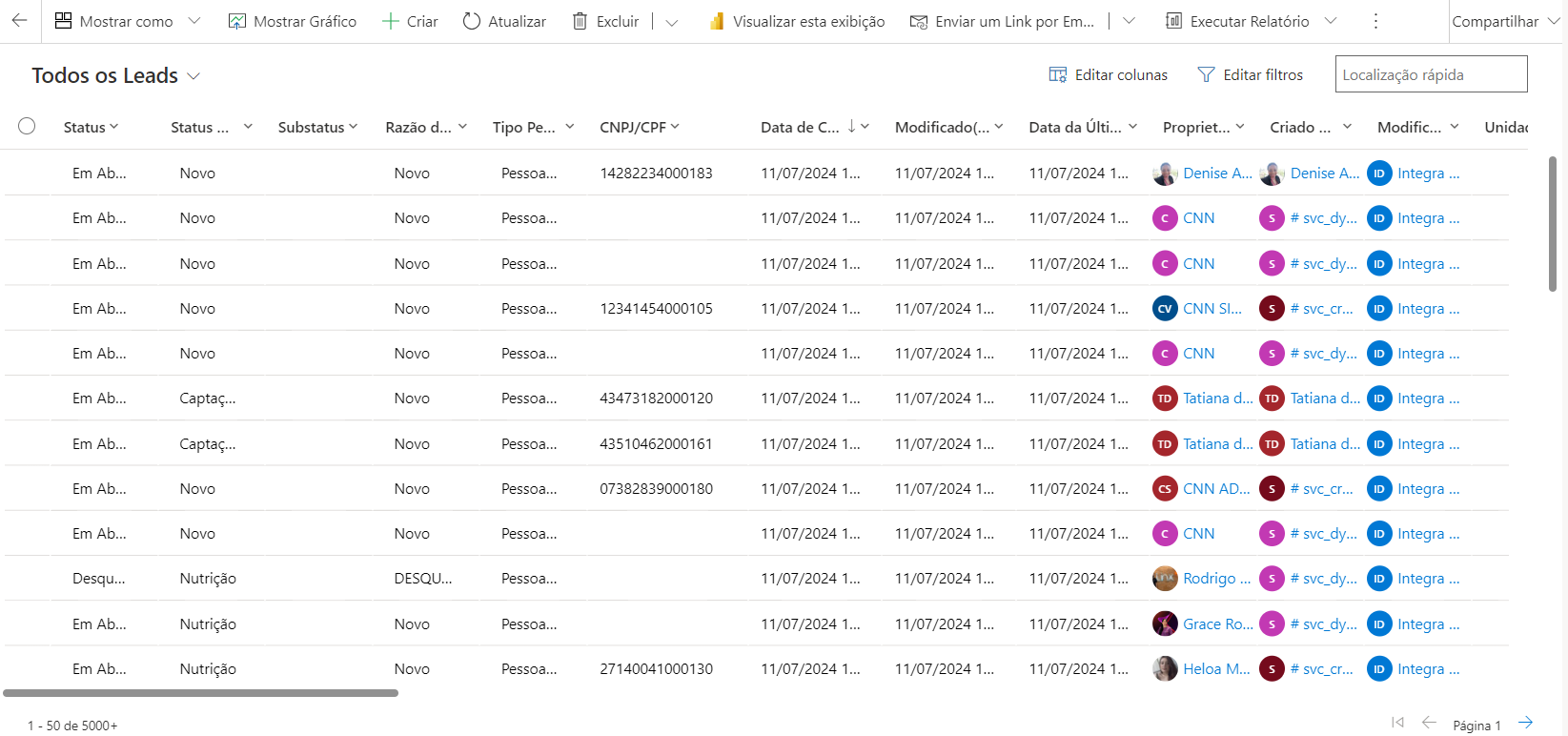
Task: Click the Editar colunas icon
Action: 1058,74
